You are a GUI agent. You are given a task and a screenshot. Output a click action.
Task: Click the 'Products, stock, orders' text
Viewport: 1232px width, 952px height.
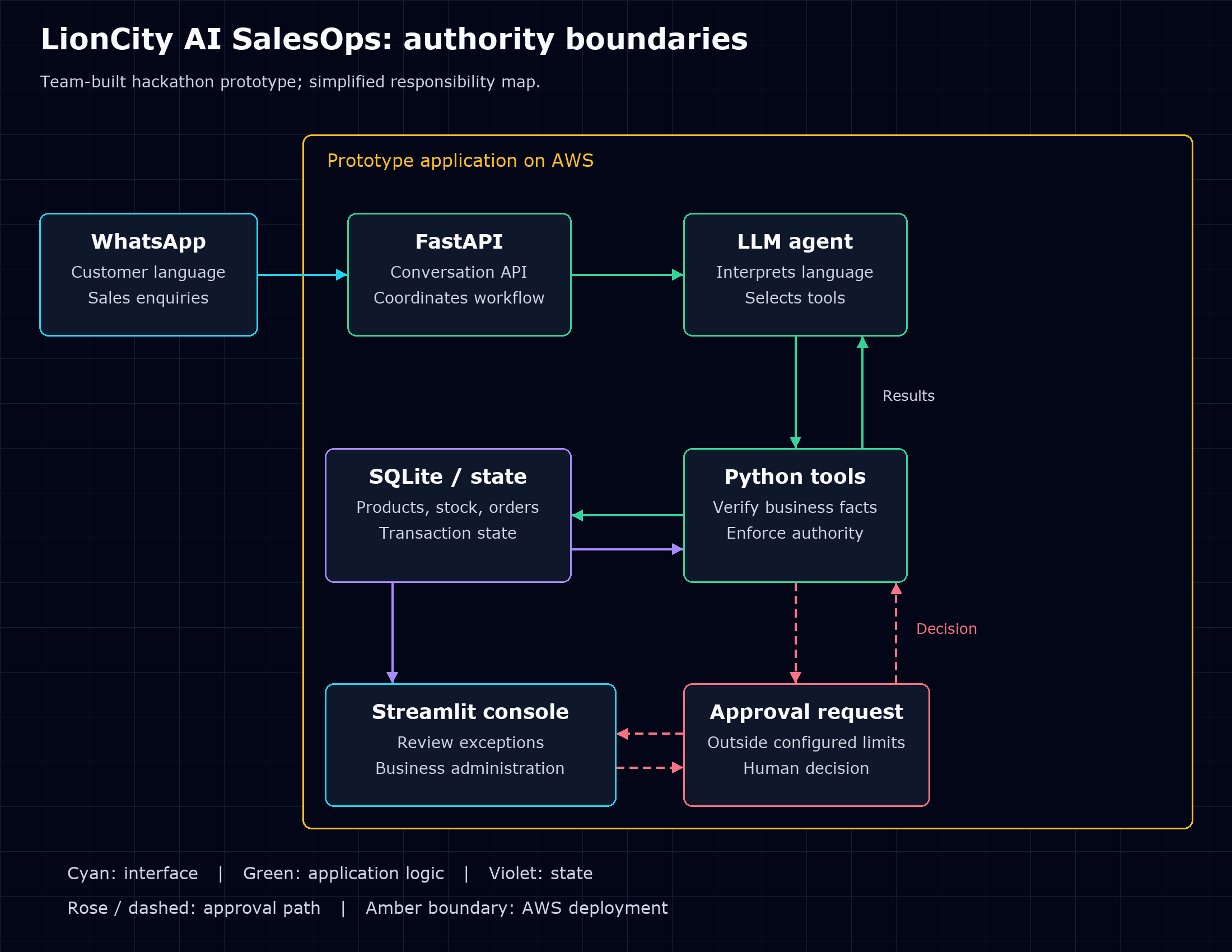[448, 507]
